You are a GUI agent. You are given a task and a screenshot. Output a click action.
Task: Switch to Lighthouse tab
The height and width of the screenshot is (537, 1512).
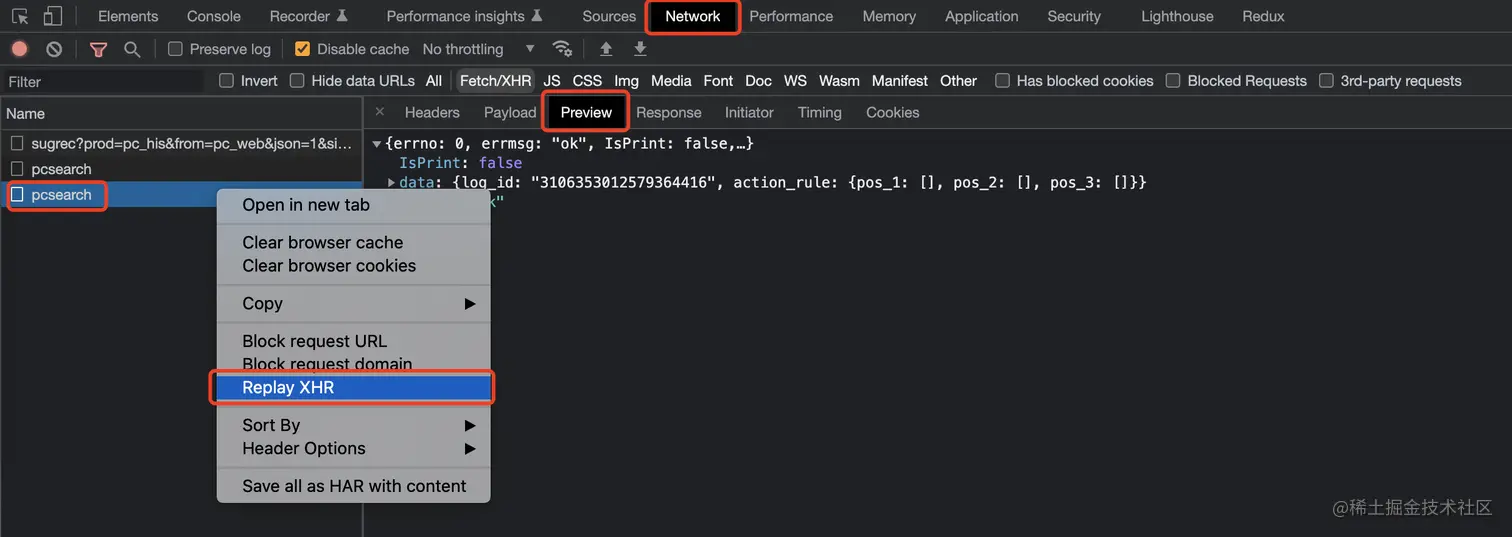click(x=1177, y=16)
